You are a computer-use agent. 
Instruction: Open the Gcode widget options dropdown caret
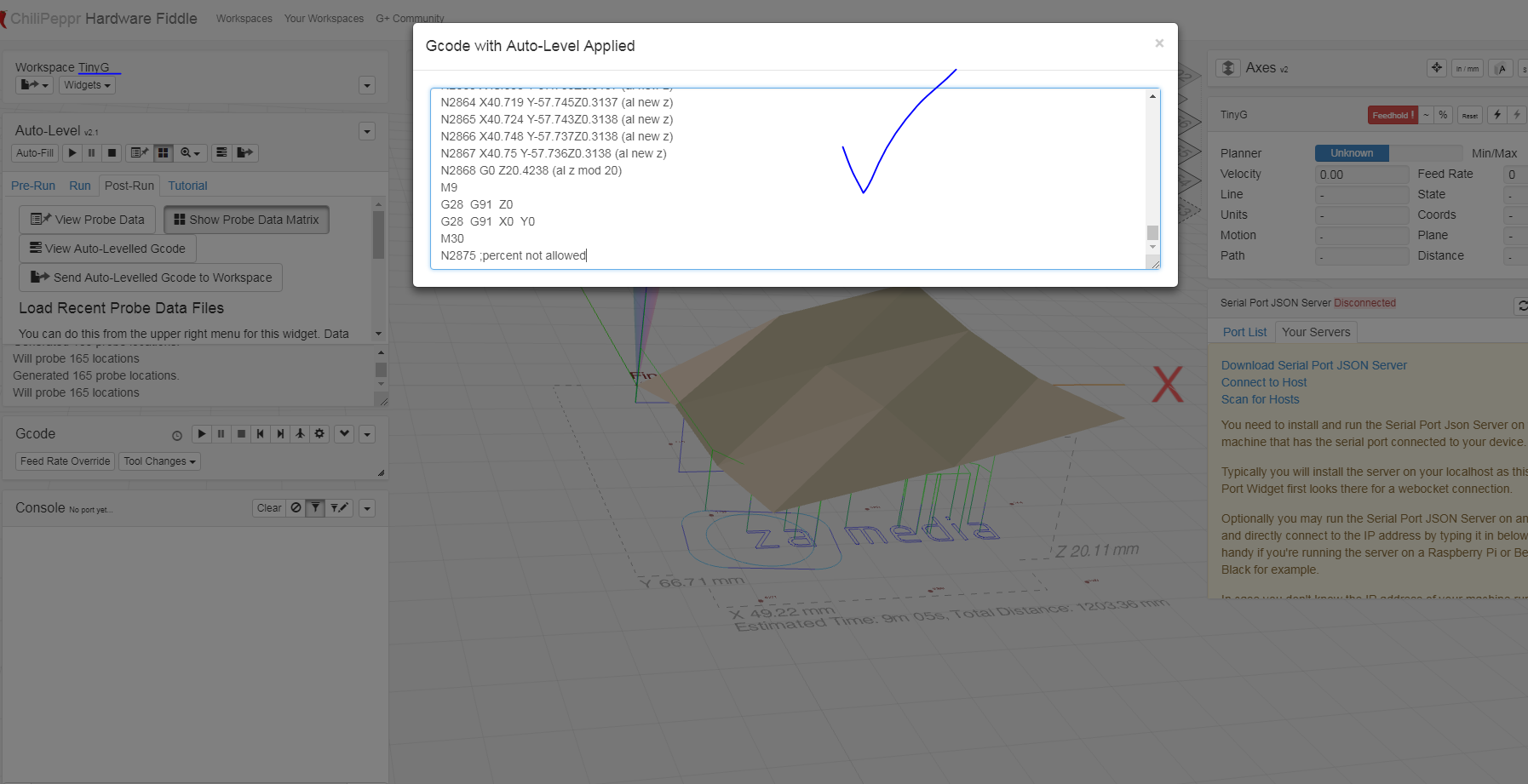pyautogui.click(x=367, y=435)
